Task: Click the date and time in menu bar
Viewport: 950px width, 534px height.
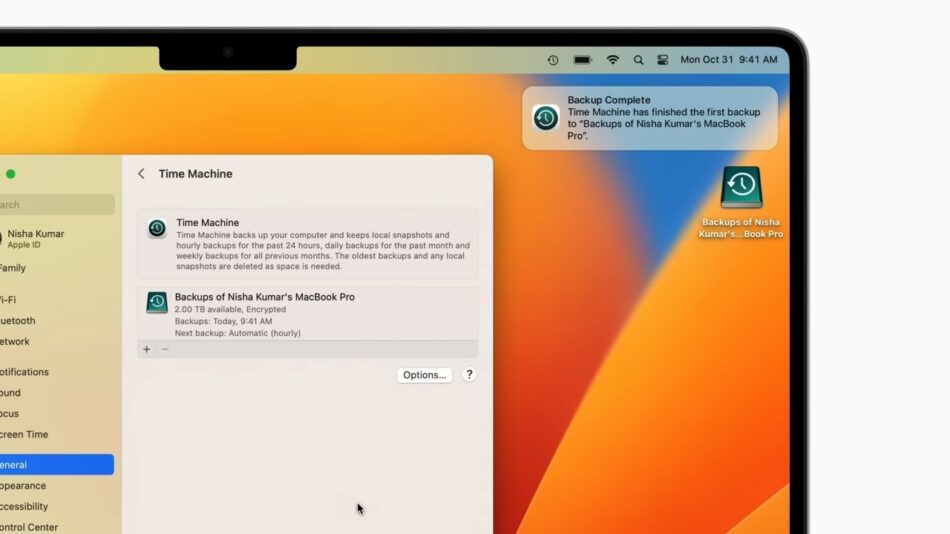Action: tap(728, 60)
